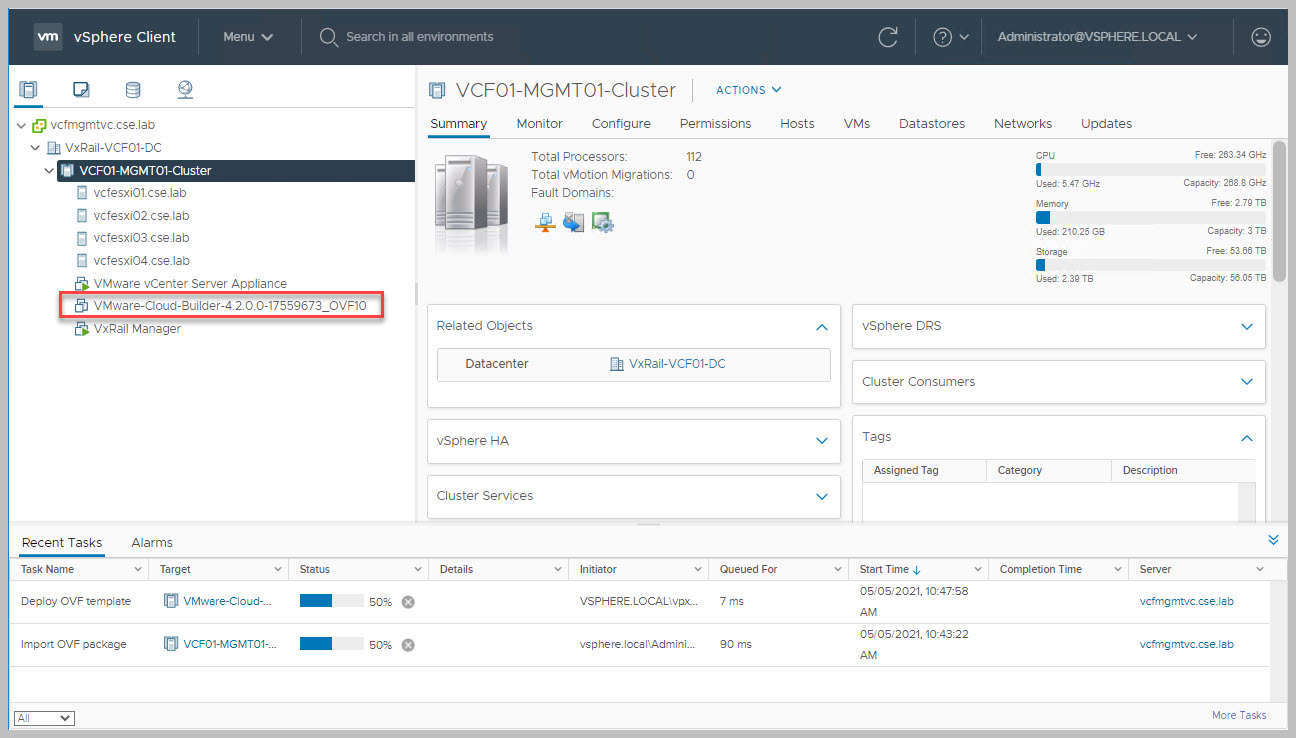
Task: Click the More Tasks link
Action: (1238, 715)
